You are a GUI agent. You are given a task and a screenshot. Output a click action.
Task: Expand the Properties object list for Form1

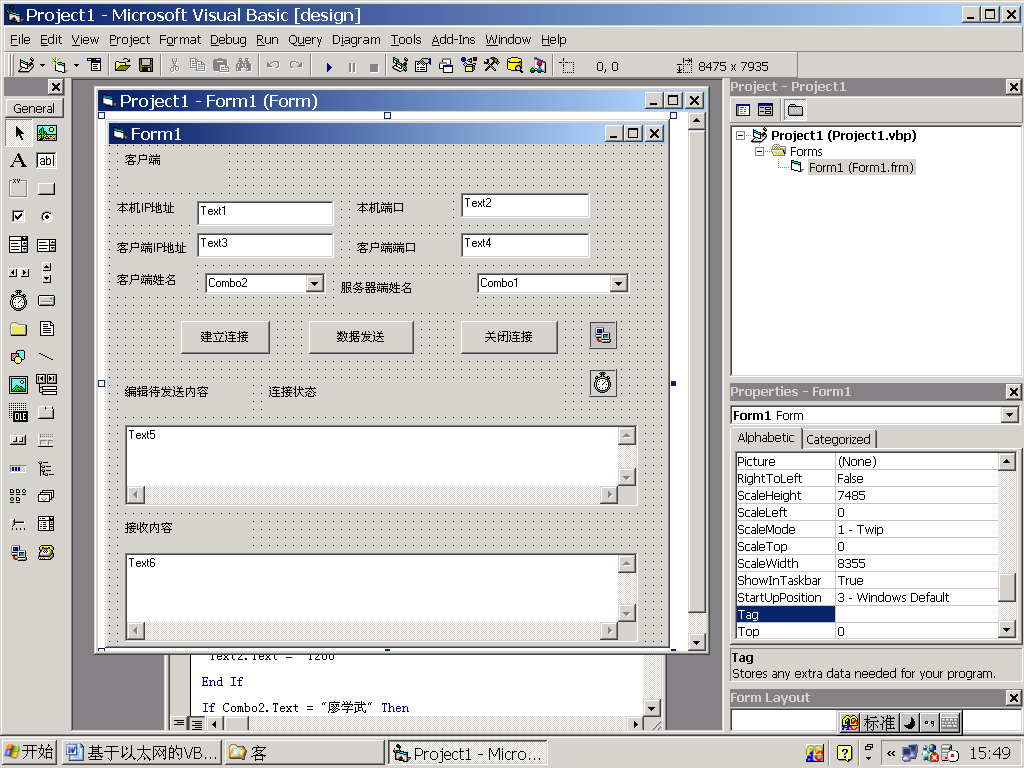pyautogui.click(x=1010, y=415)
